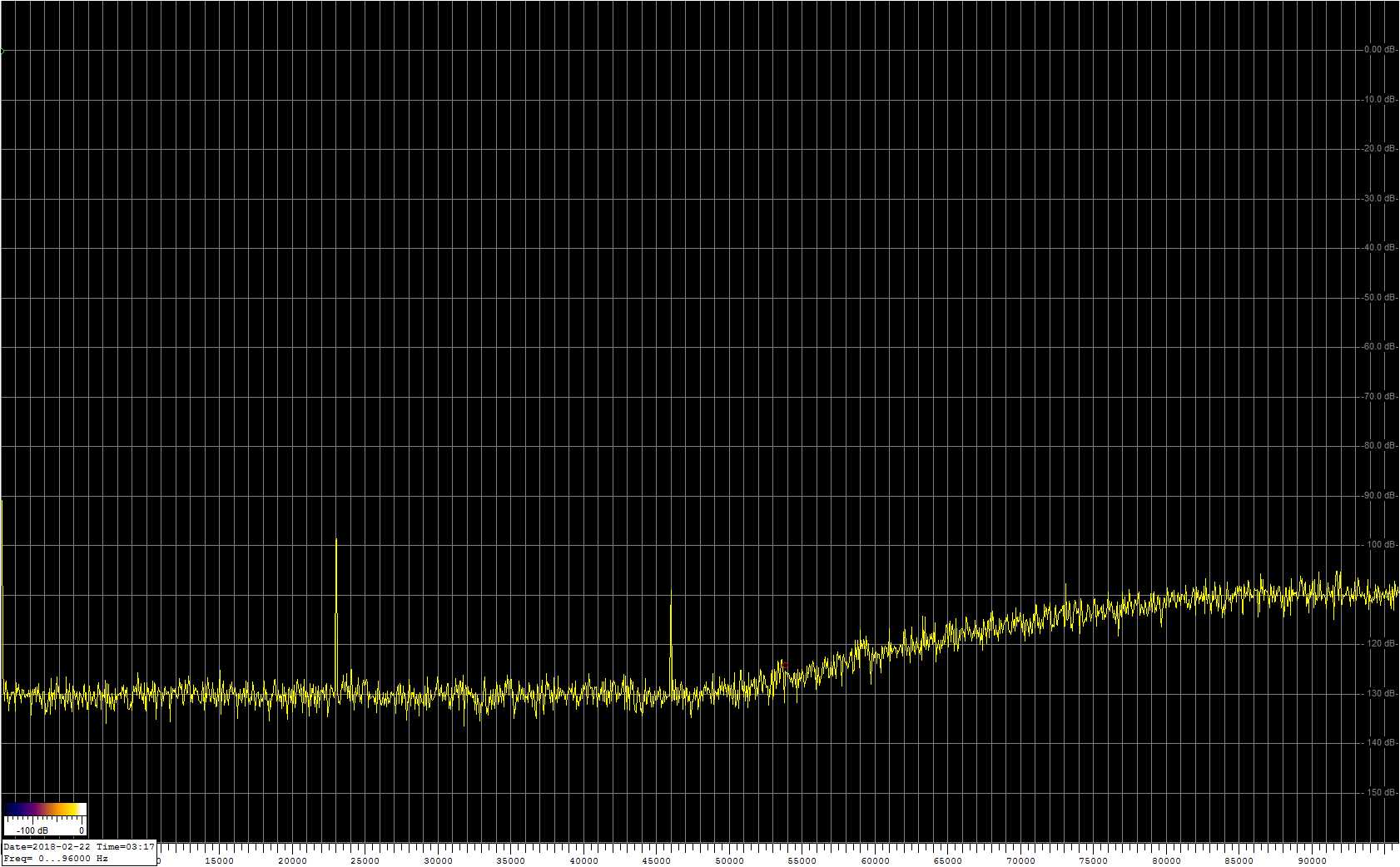Screen dimensions: 1400x867
Task: Click the 80000 frequency axis label
Action: coord(1166,861)
